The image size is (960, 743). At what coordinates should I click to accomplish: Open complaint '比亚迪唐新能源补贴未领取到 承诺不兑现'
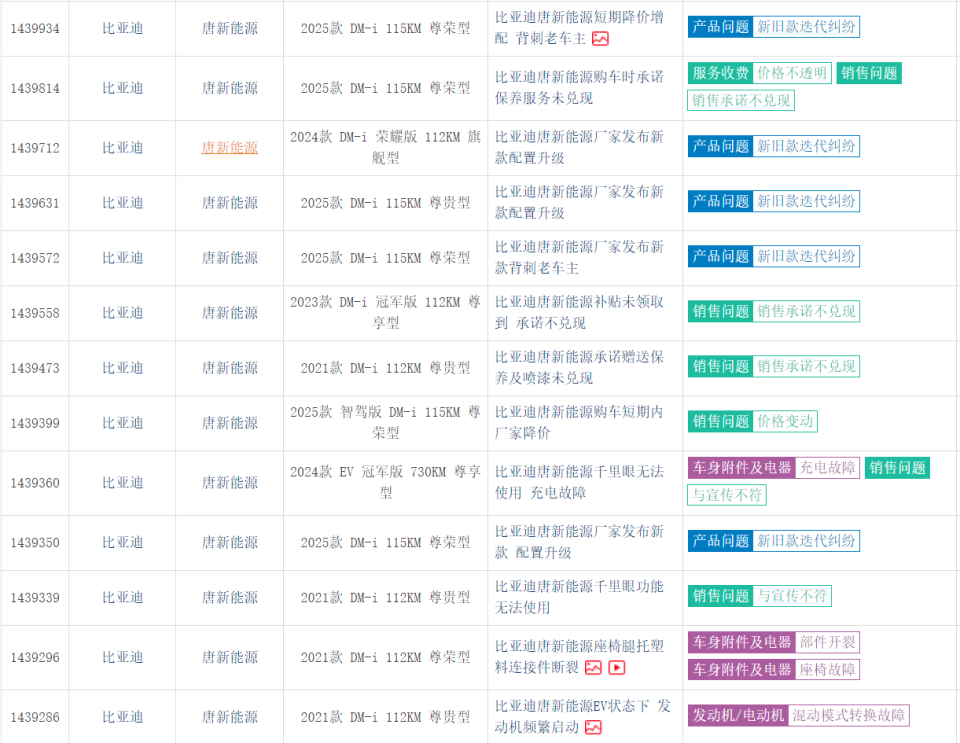pos(579,313)
